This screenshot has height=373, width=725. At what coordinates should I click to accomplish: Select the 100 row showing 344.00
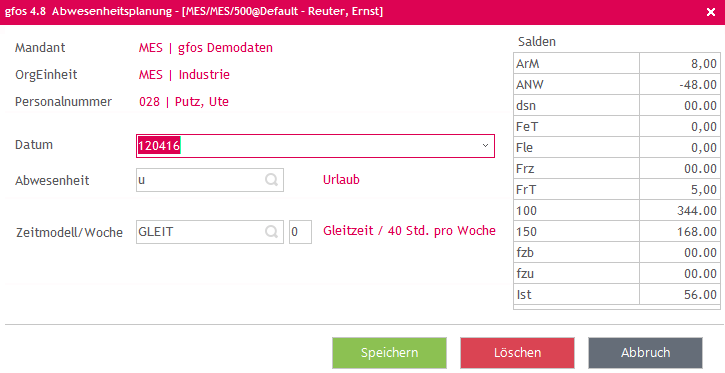pos(617,211)
